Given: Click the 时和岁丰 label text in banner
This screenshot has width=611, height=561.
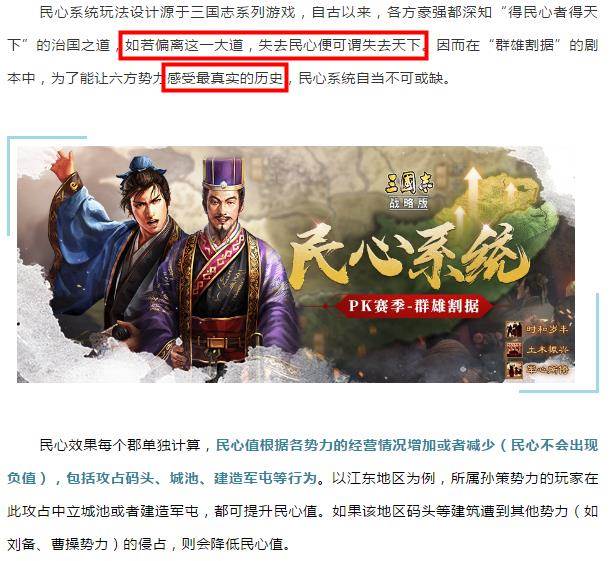Looking at the screenshot, I should tap(547, 330).
